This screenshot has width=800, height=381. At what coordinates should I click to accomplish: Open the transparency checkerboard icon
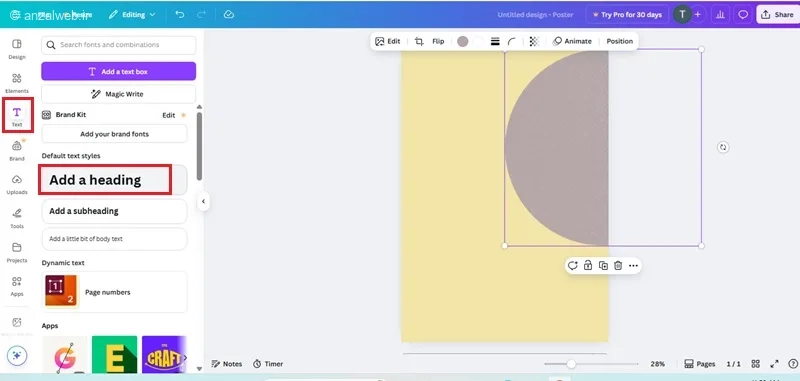(534, 41)
